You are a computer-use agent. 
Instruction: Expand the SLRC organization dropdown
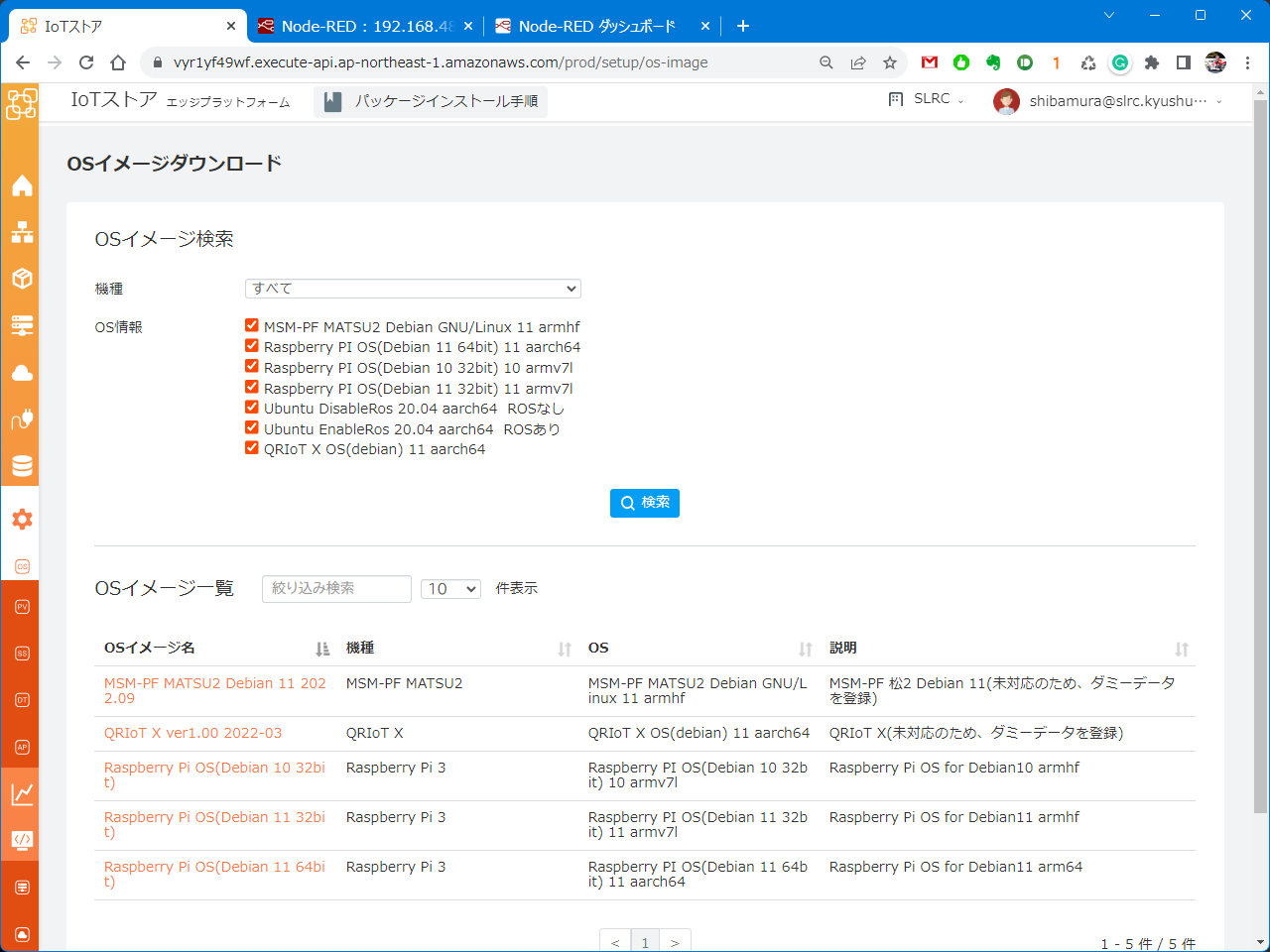(926, 99)
